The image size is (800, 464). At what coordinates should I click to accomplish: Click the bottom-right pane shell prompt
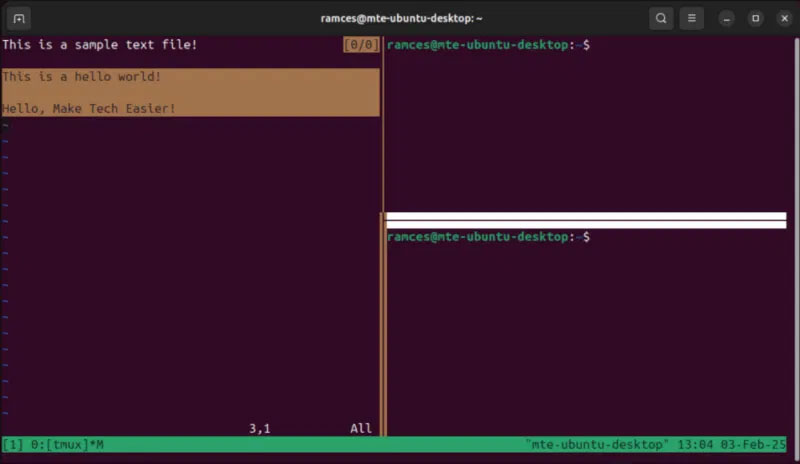[x=488, y=237]
